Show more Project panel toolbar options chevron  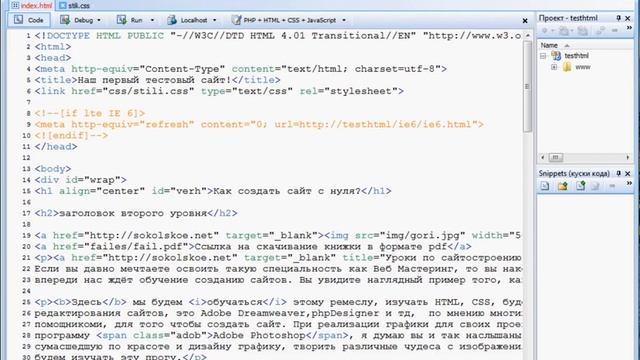pos(629,28)
